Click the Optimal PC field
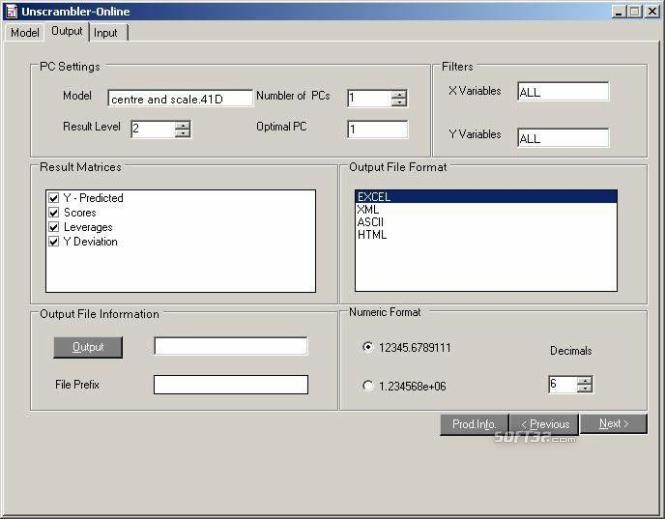This screenshot has width=665, height=519. [377, 129]
